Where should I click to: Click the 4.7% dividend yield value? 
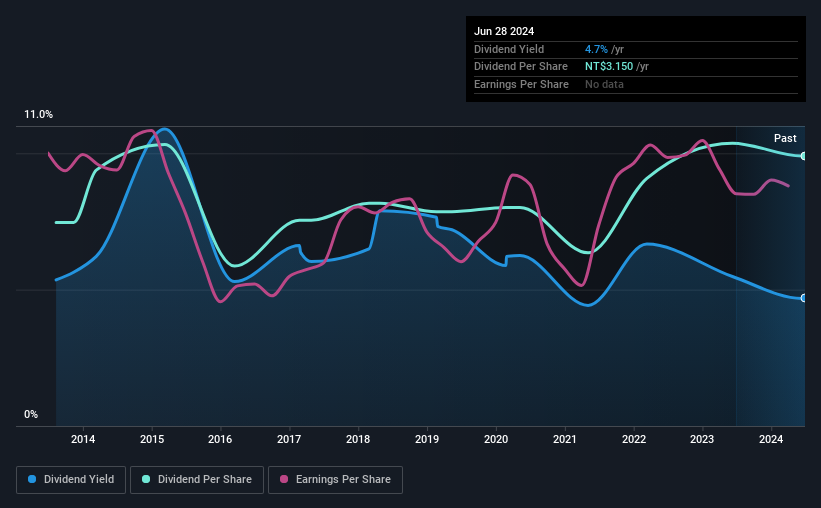(x=596, y=49)
